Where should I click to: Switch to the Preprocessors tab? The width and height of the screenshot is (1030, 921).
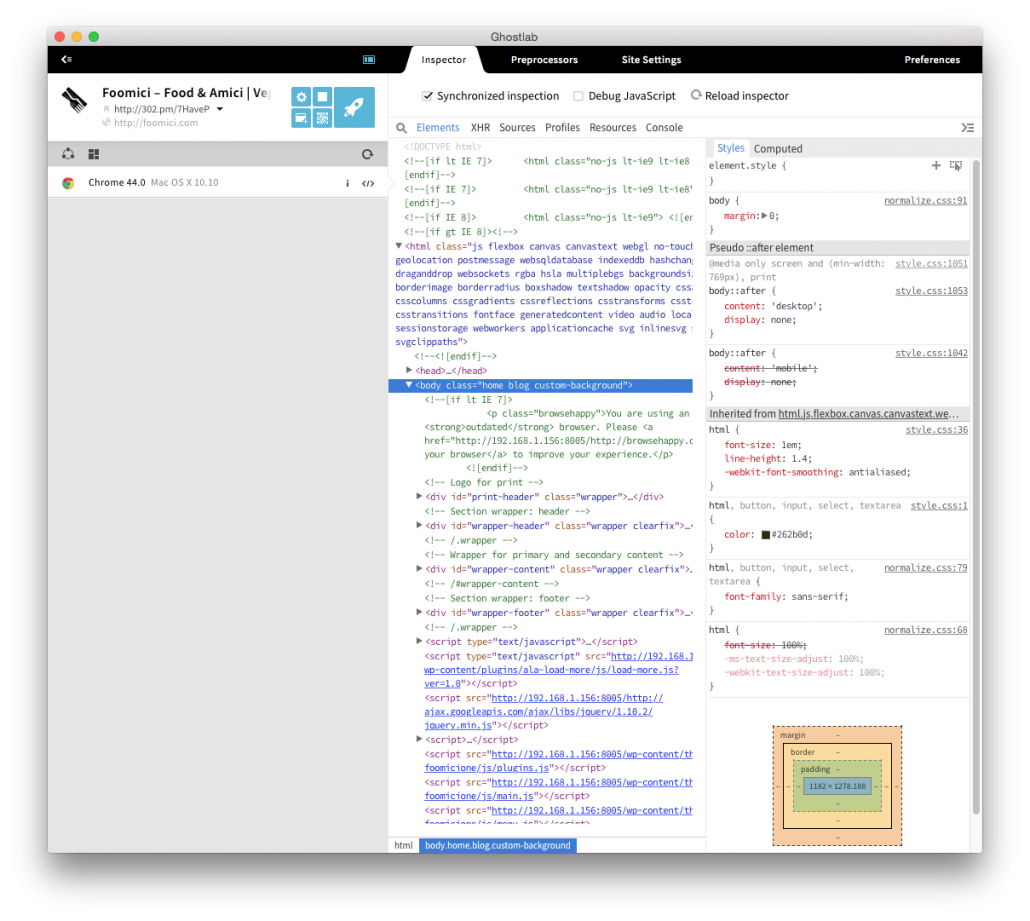pos(544,60)
